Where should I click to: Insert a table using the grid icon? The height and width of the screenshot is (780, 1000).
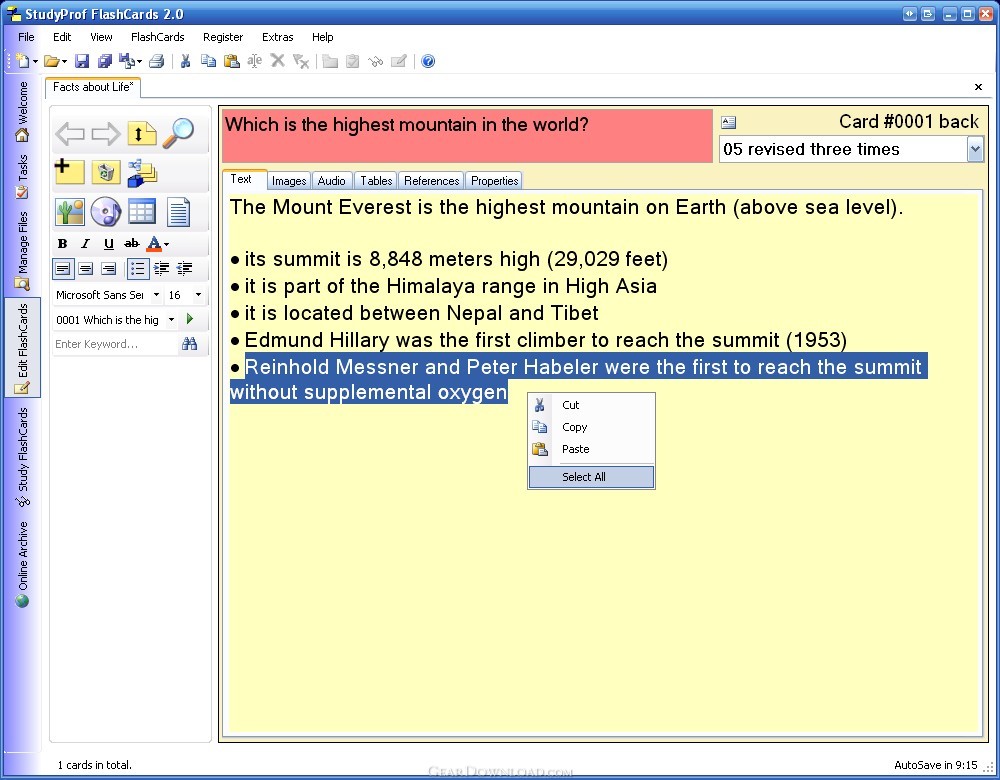point(142,212)
